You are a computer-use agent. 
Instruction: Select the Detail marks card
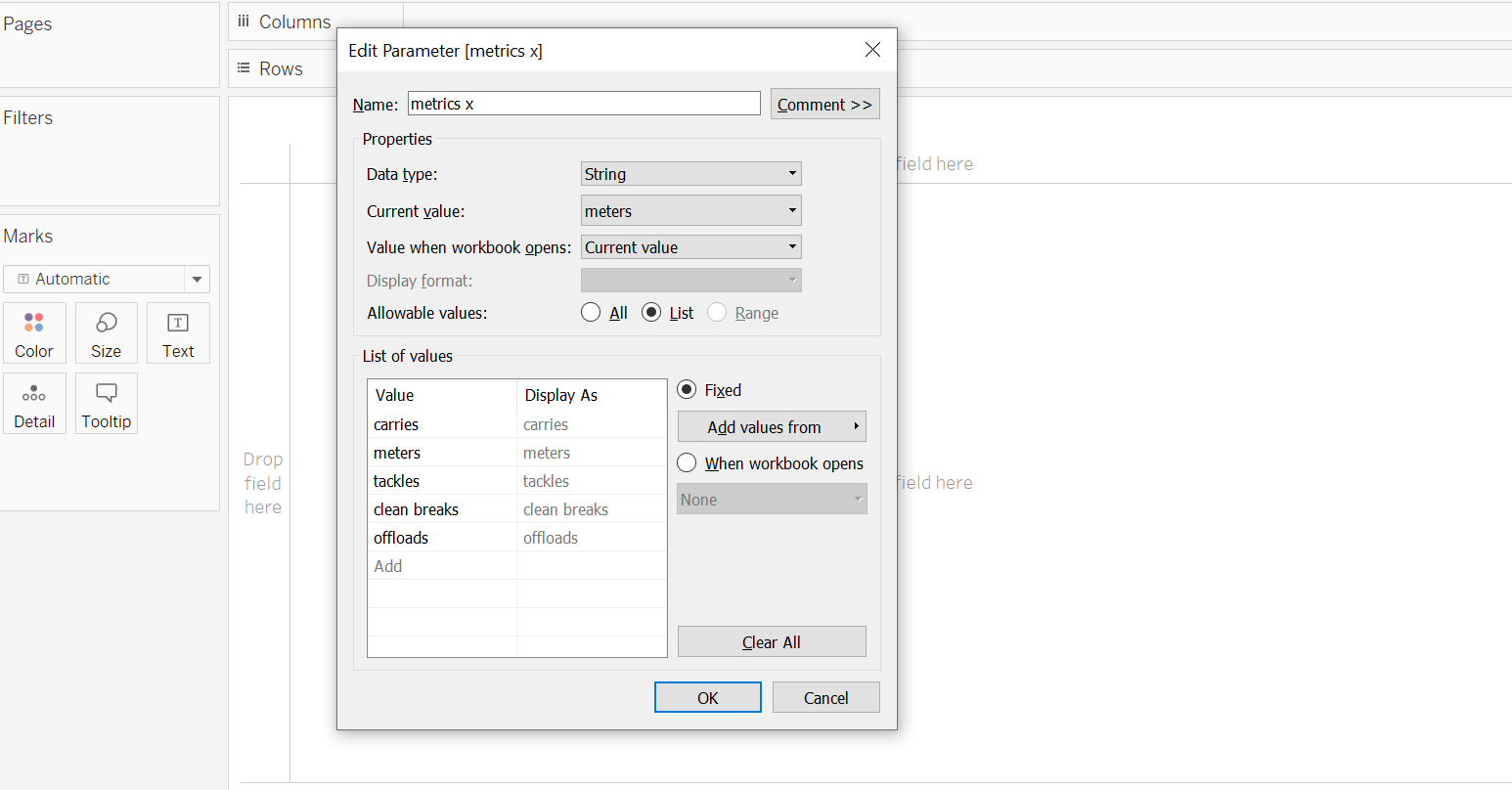[34, 403]
